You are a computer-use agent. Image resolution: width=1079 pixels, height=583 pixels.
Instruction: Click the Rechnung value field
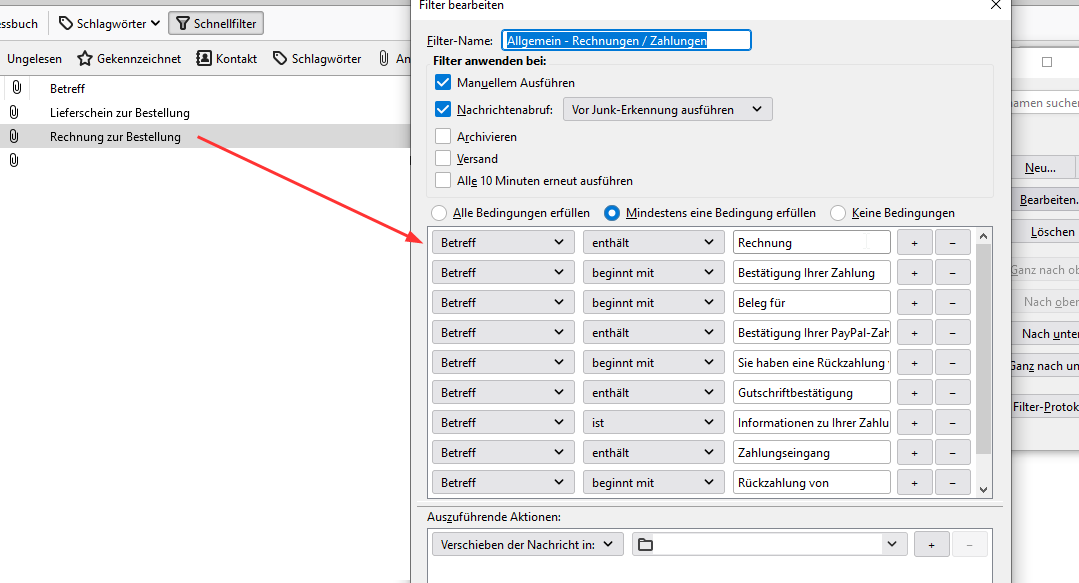pos(811,242)
